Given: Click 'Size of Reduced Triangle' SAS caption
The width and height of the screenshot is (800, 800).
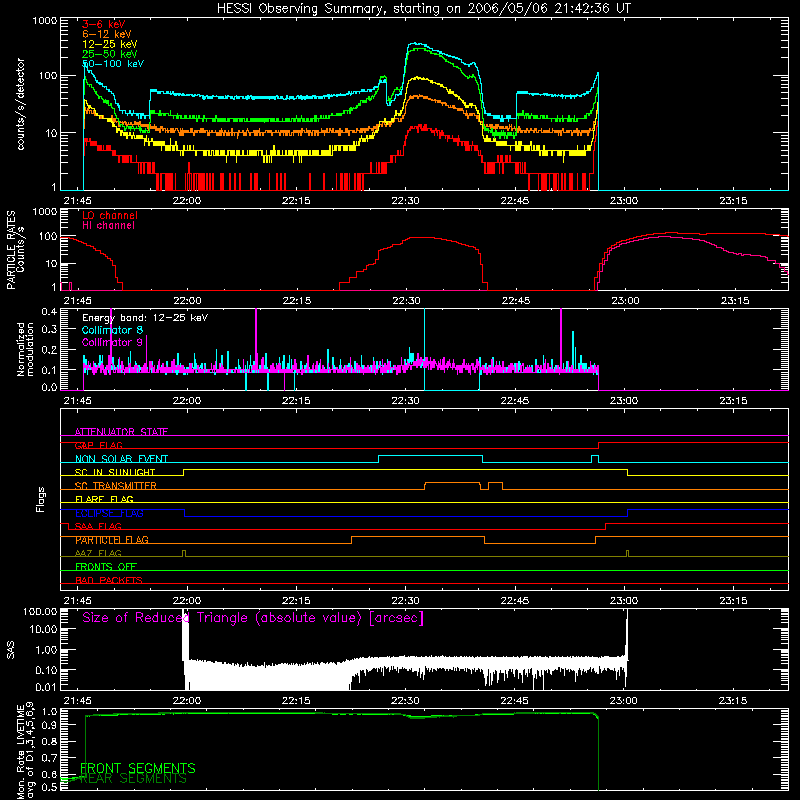Looking at the screenshot, I should (253, 618).
